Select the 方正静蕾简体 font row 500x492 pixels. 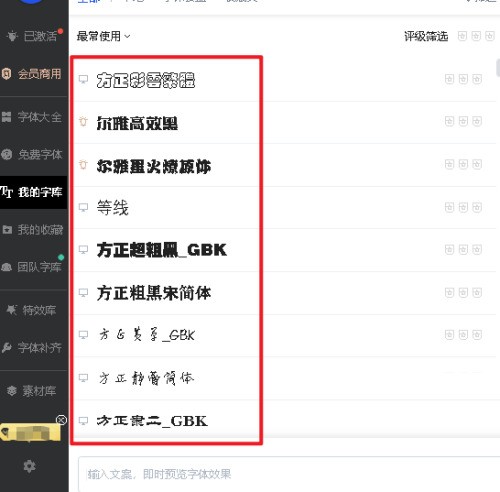coord(284,378)
